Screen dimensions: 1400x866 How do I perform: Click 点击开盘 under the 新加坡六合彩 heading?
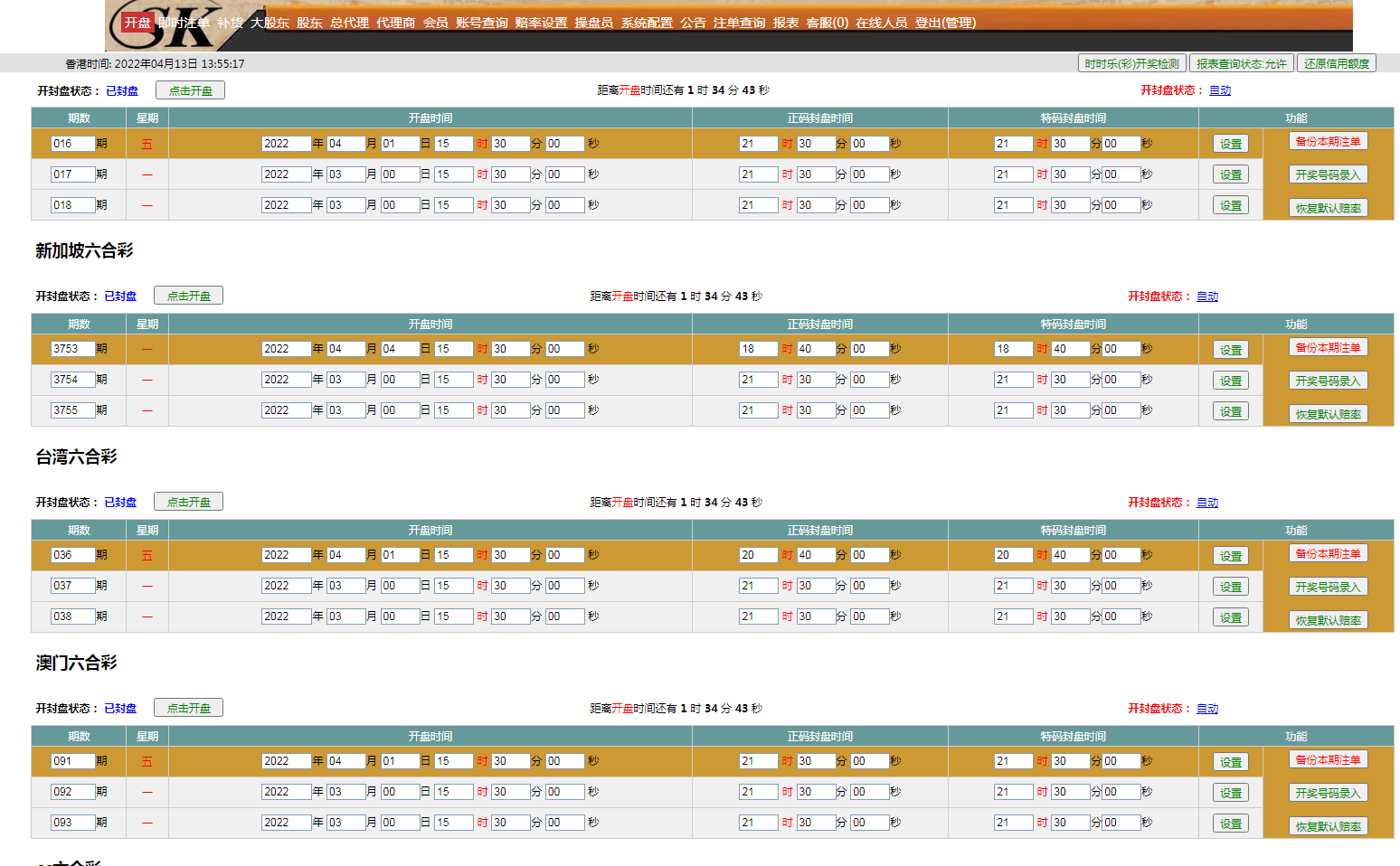point(188,296)
